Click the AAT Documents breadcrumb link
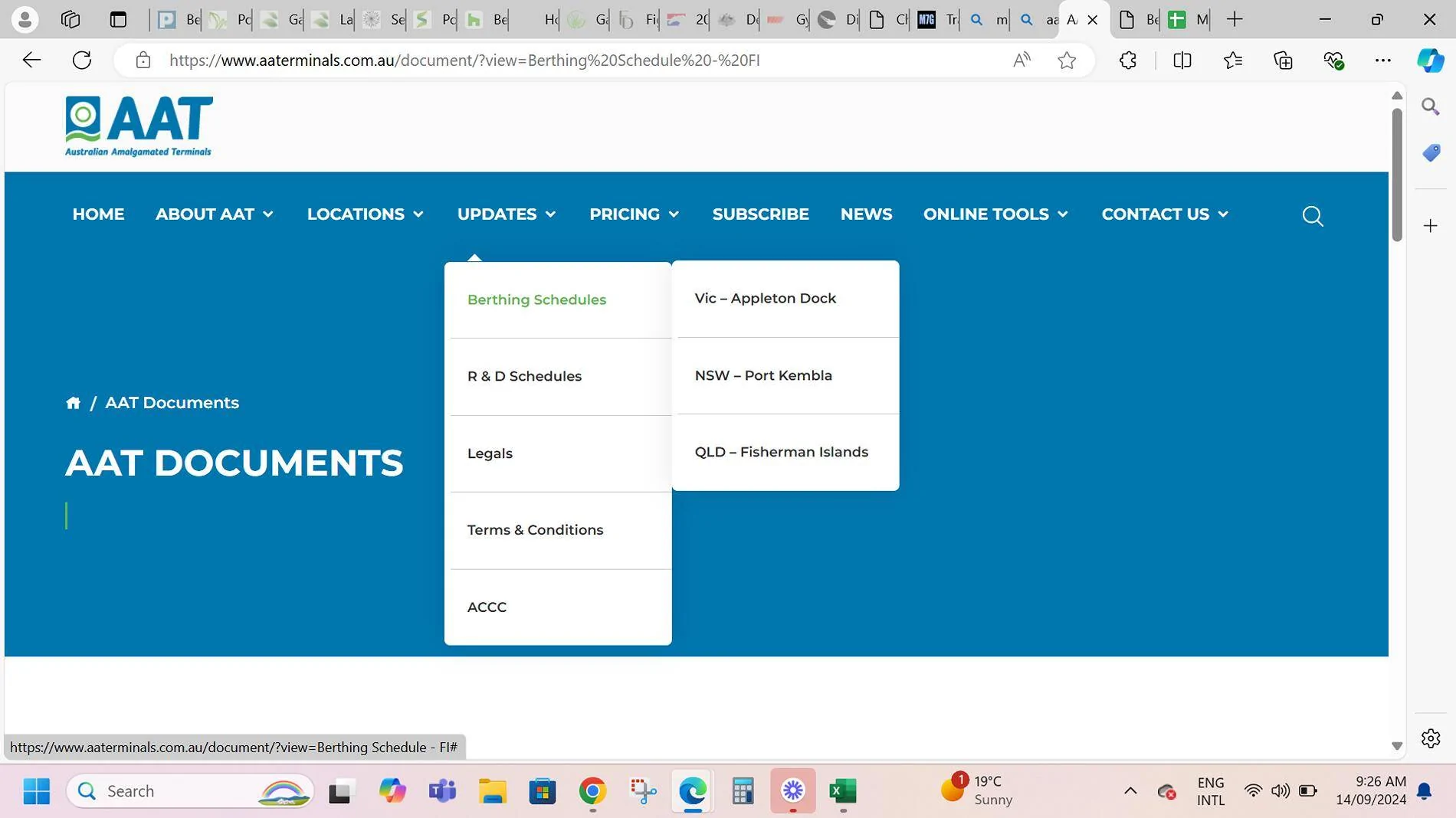Image resolution: width=1456 pixels, height=818 pixels. 172,403
